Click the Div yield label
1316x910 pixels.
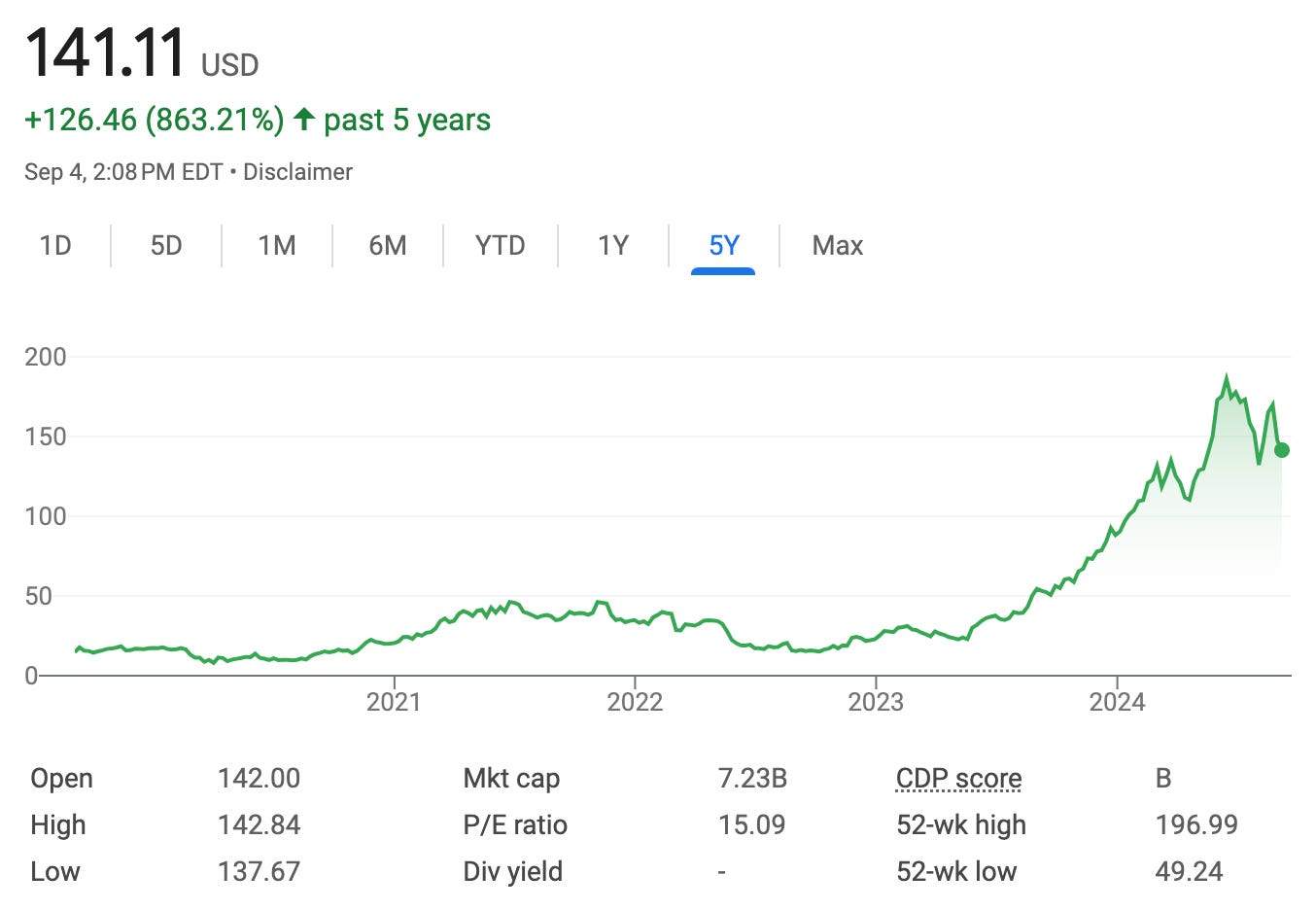[x=512, y=872]
